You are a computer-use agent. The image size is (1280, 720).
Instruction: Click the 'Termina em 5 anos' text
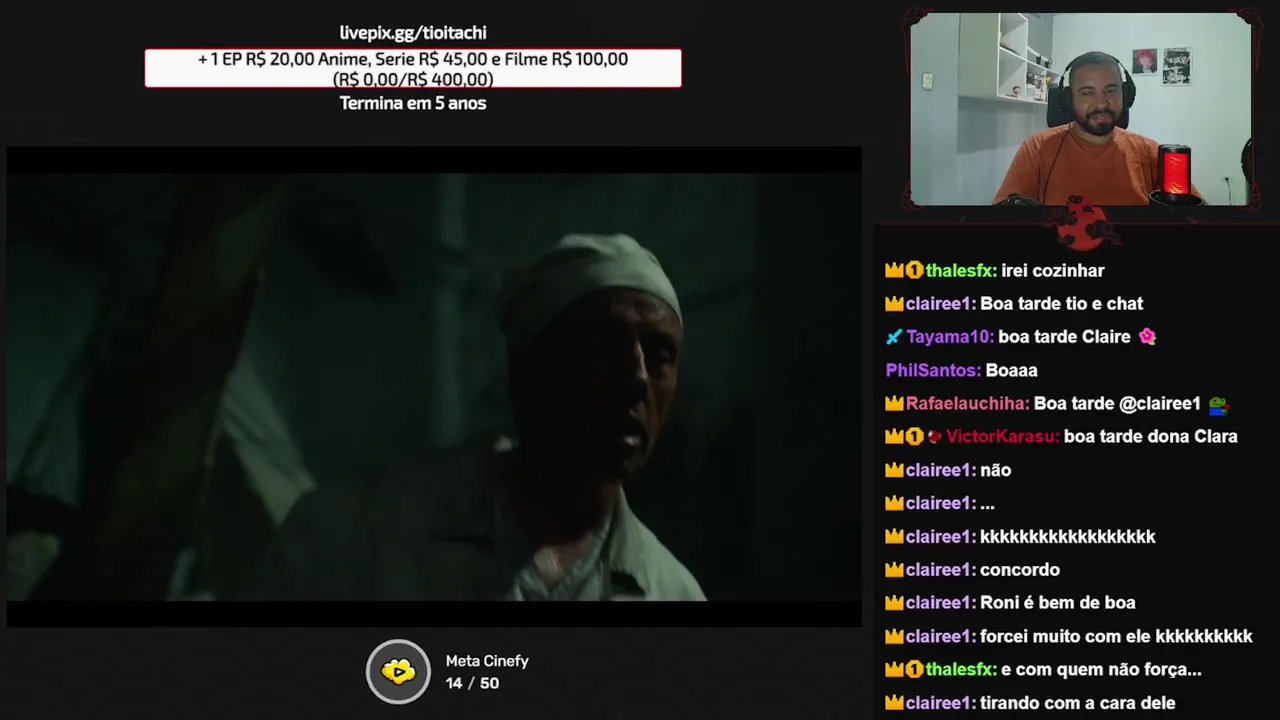413,103
